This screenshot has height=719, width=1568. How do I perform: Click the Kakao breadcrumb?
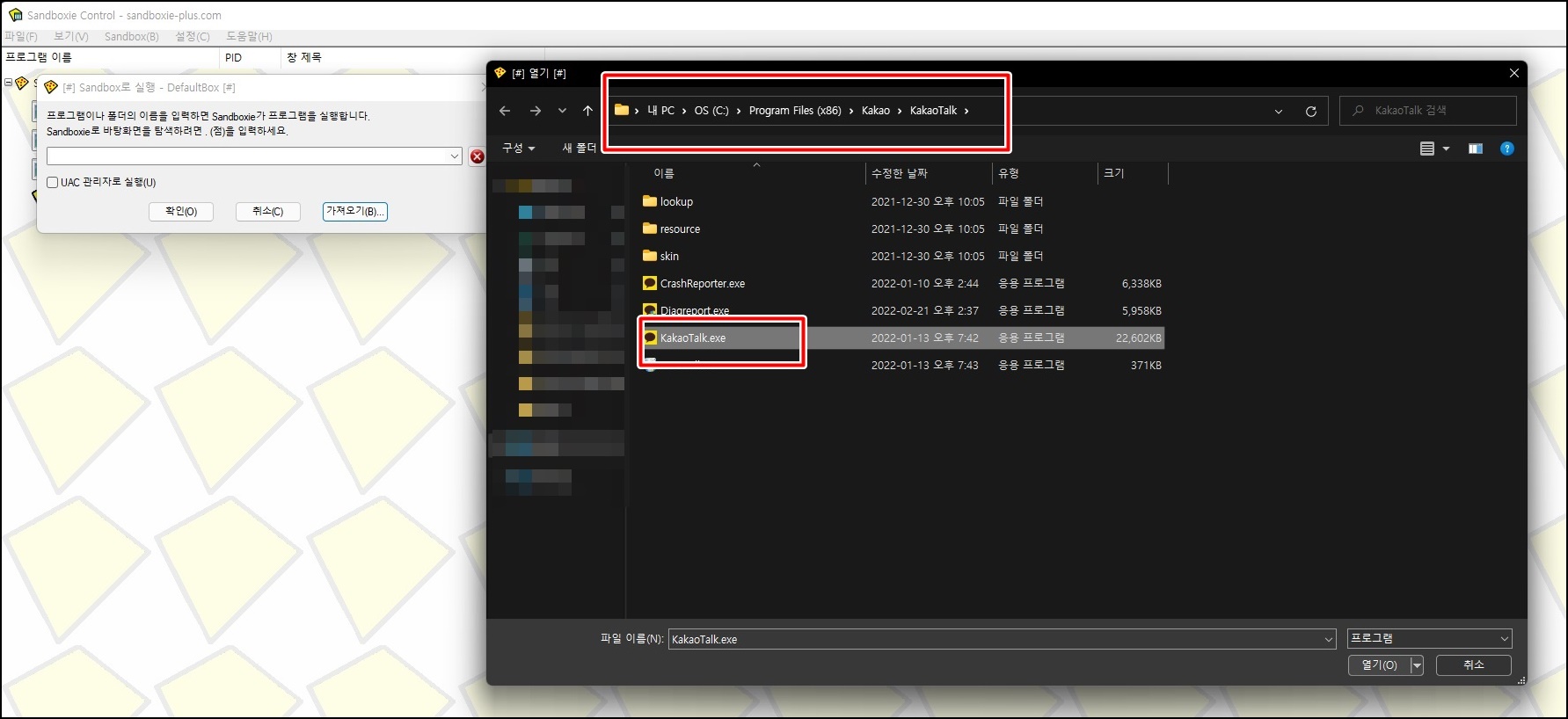pos(876,111)
